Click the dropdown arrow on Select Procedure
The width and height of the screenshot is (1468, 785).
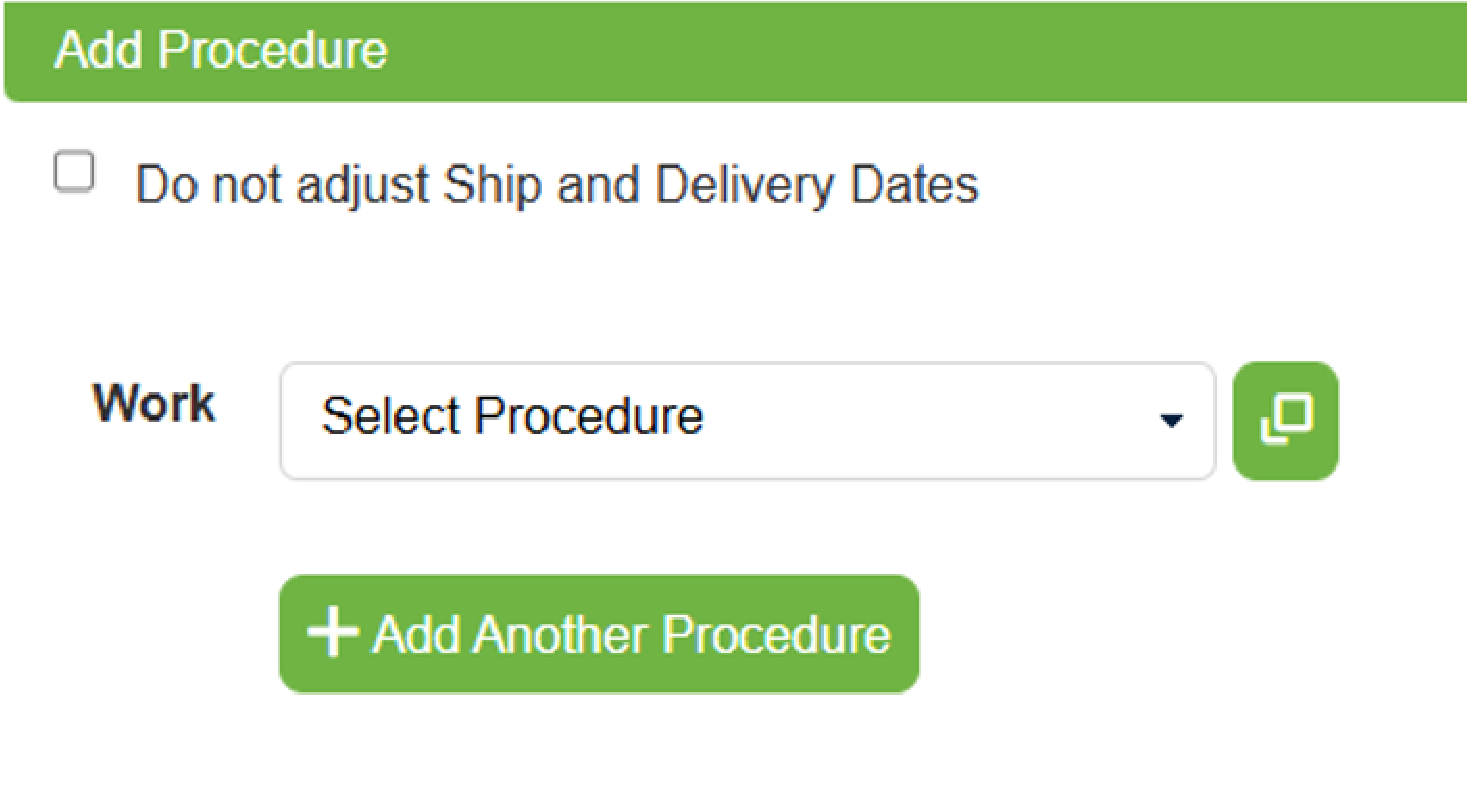click(x=1171, y=421)
